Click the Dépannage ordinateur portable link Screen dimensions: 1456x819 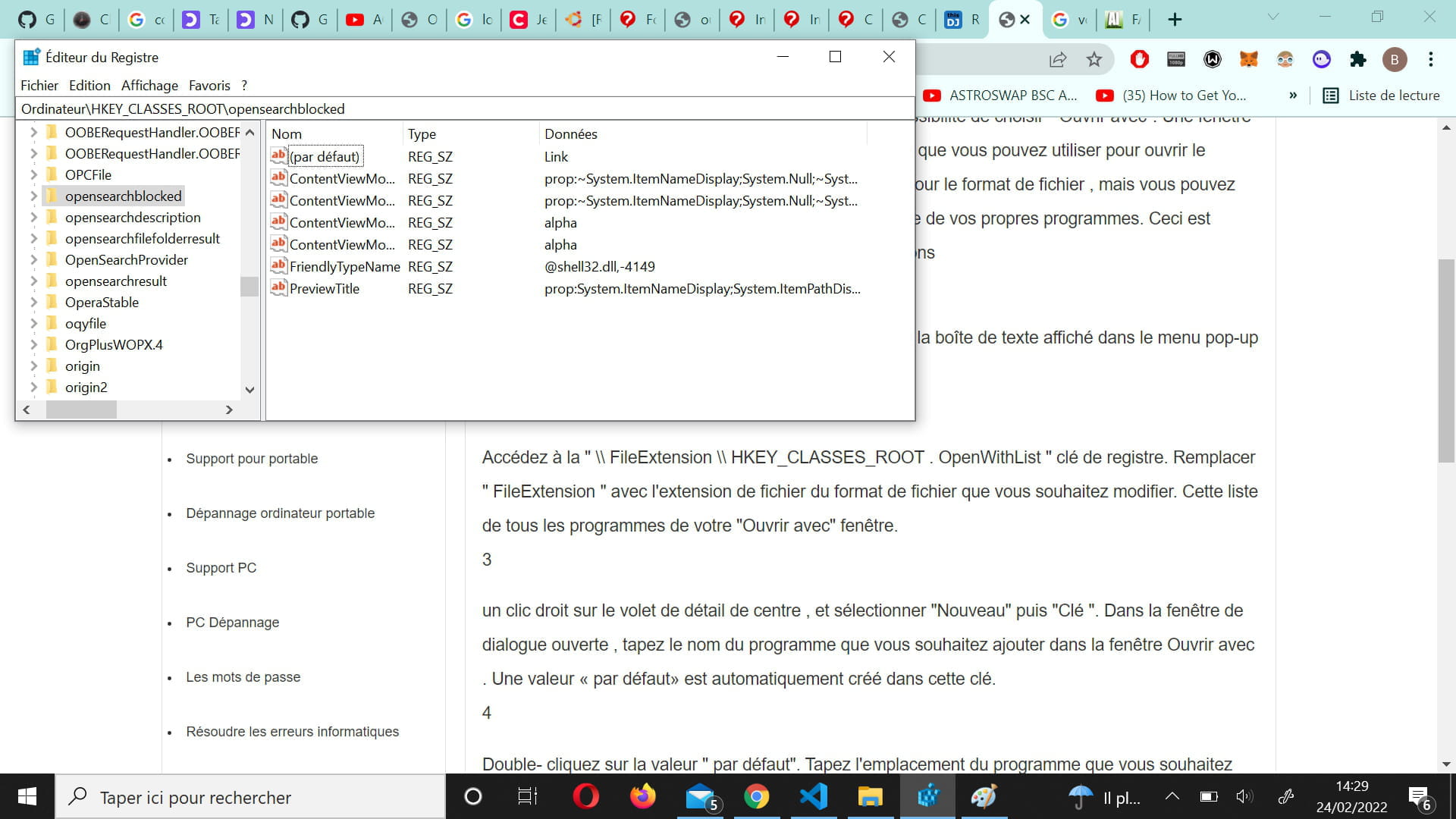coord(280,513)
